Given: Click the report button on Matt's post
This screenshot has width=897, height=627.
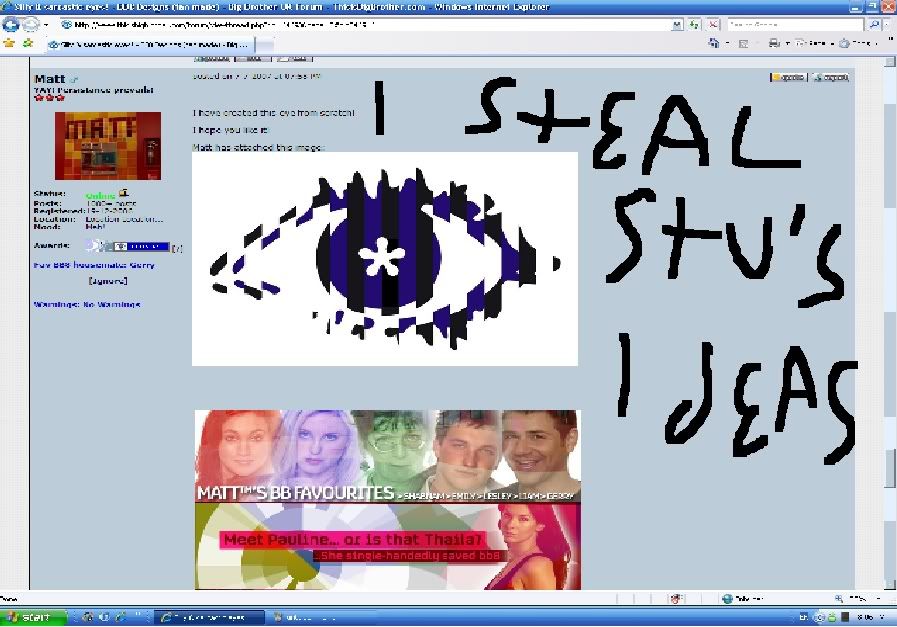Looking at the screenshot, I should click(829, 77).
